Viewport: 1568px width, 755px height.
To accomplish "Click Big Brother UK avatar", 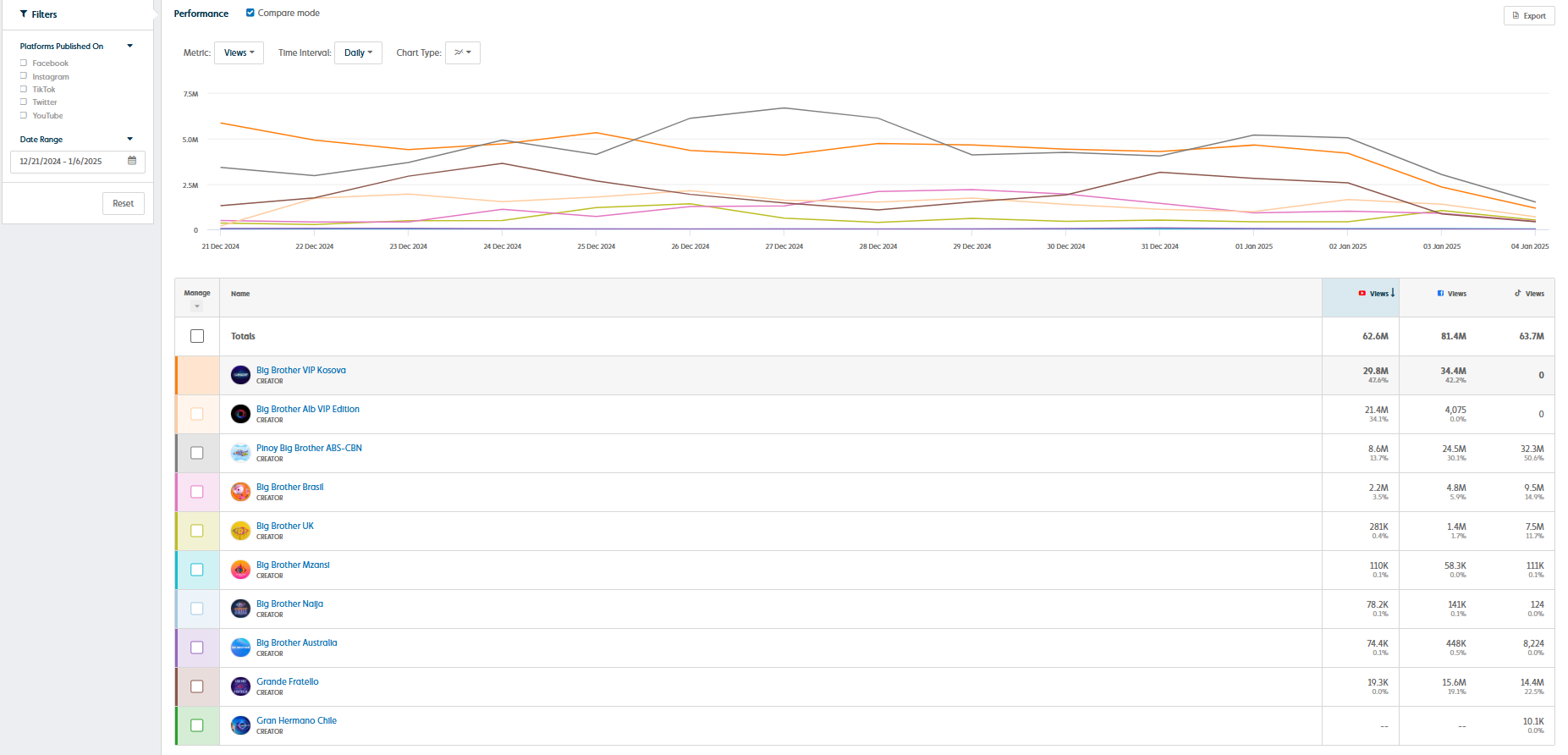I will tap(240, 531).
